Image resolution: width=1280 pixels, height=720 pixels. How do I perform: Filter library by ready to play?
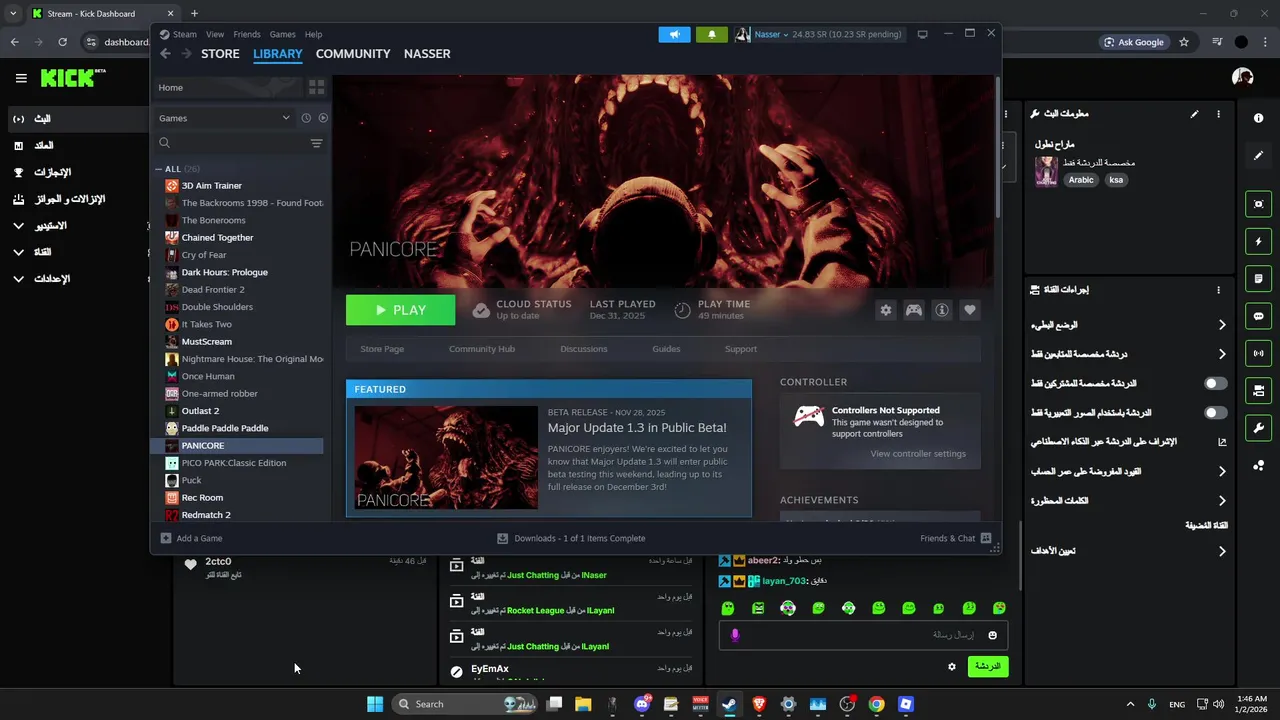coord(322,118)
